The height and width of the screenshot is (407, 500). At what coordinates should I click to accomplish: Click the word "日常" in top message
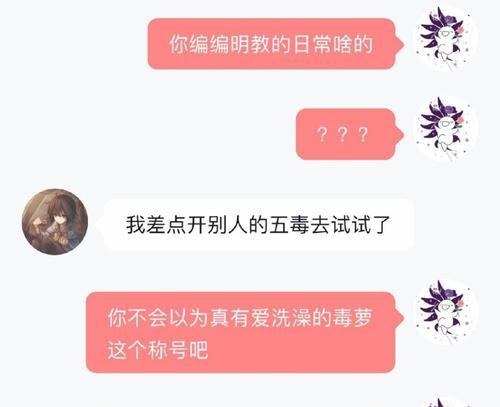[x=312, y=44]
